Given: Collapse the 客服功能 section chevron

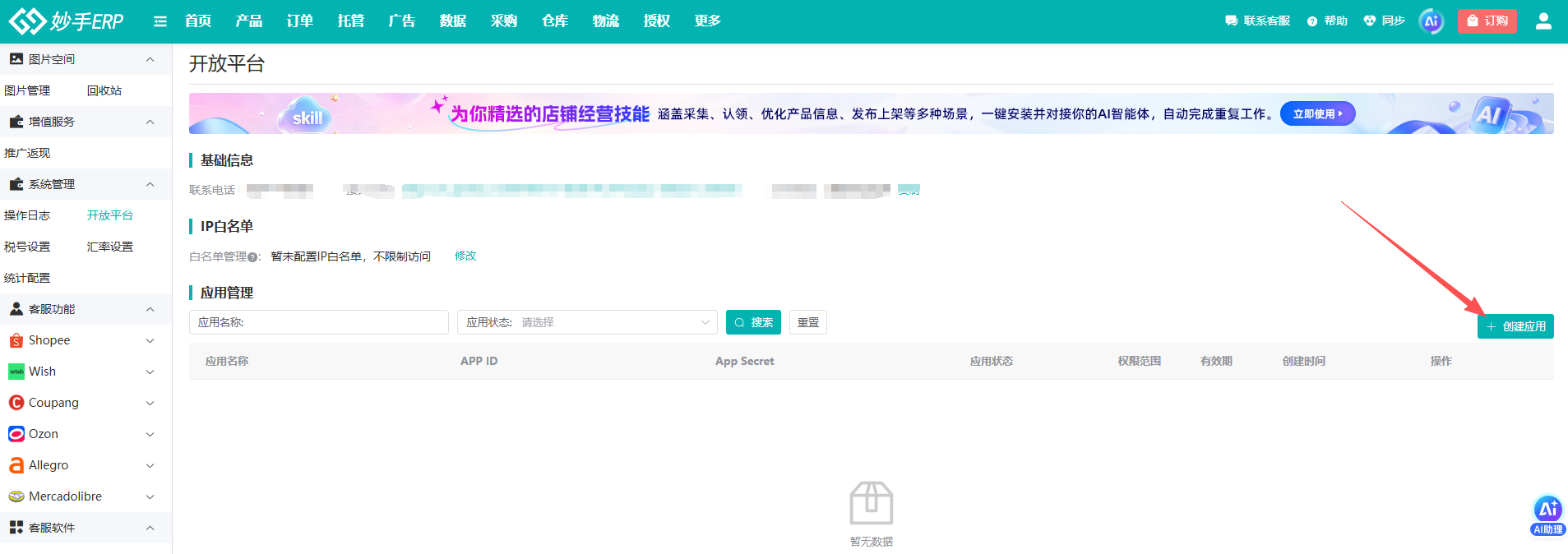Looking at the screenshot, I should point(150,309).
